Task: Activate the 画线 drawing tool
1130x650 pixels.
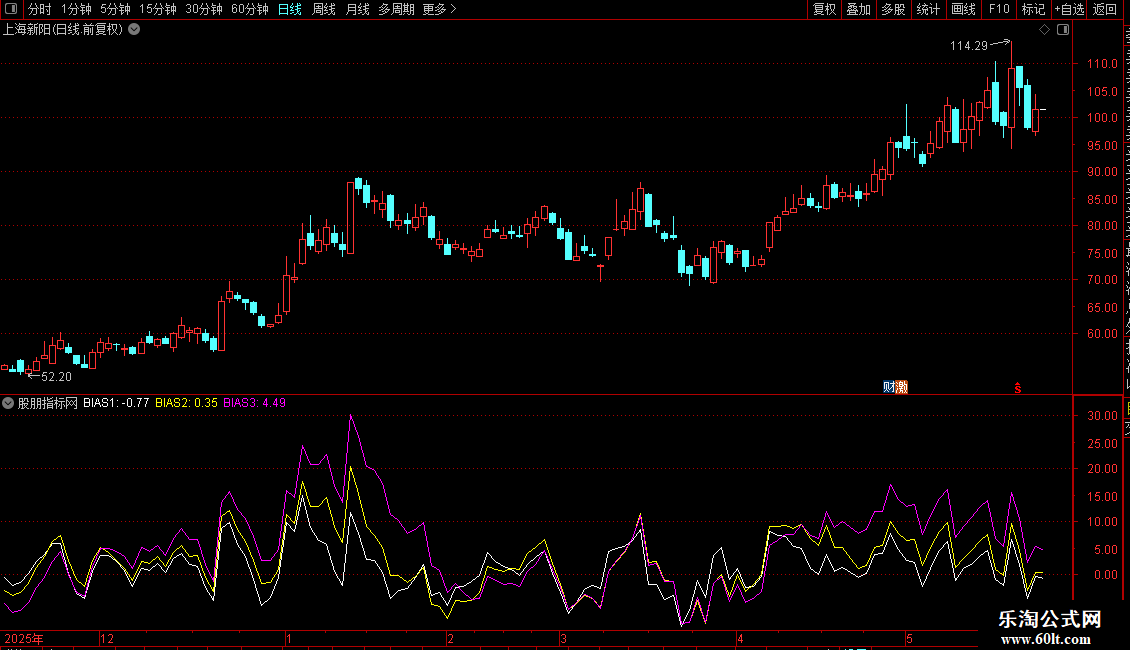Action: click(964, 9)
